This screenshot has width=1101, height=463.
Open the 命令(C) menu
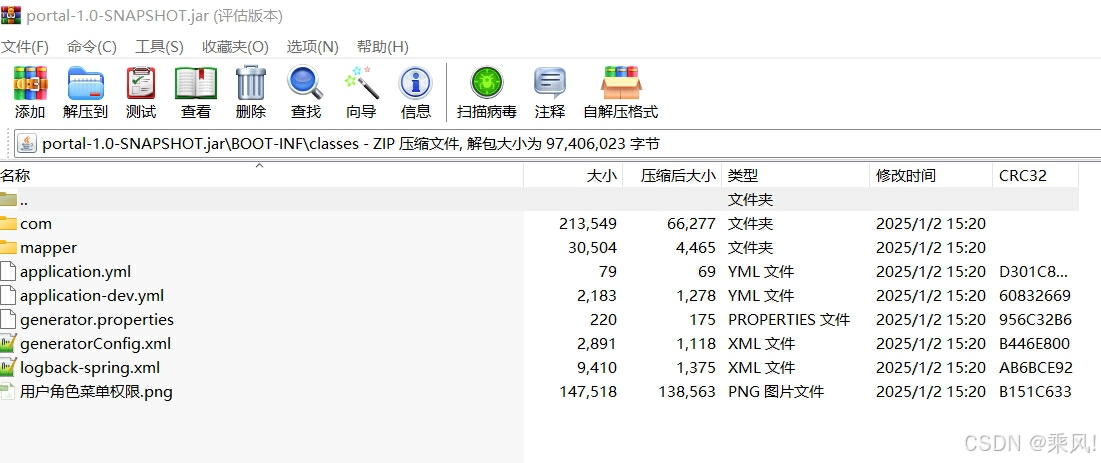92,47
